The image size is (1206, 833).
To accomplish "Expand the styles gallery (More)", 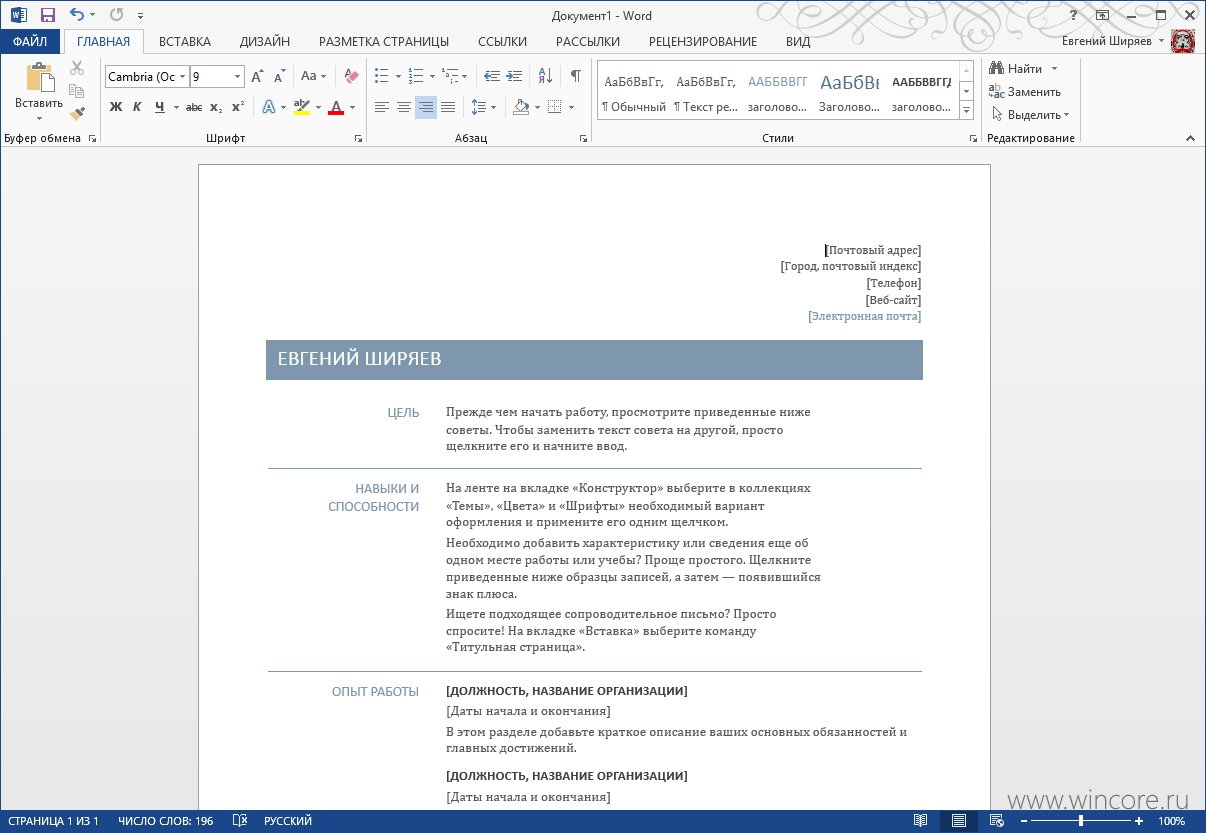I will click(x=966, y=111).
